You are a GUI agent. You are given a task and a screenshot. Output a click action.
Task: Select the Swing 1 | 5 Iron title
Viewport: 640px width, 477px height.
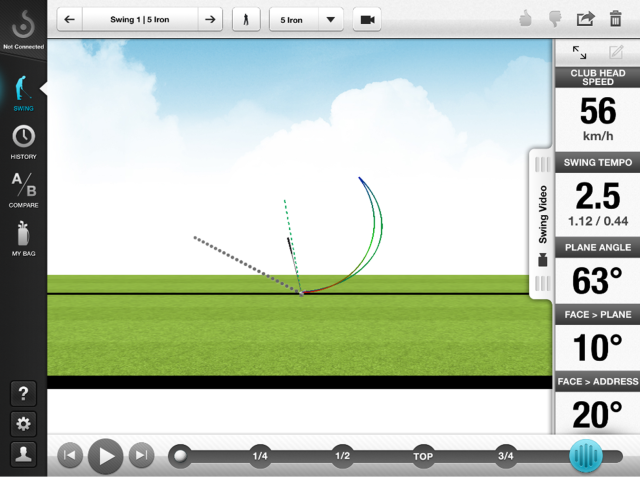[140, 20]
